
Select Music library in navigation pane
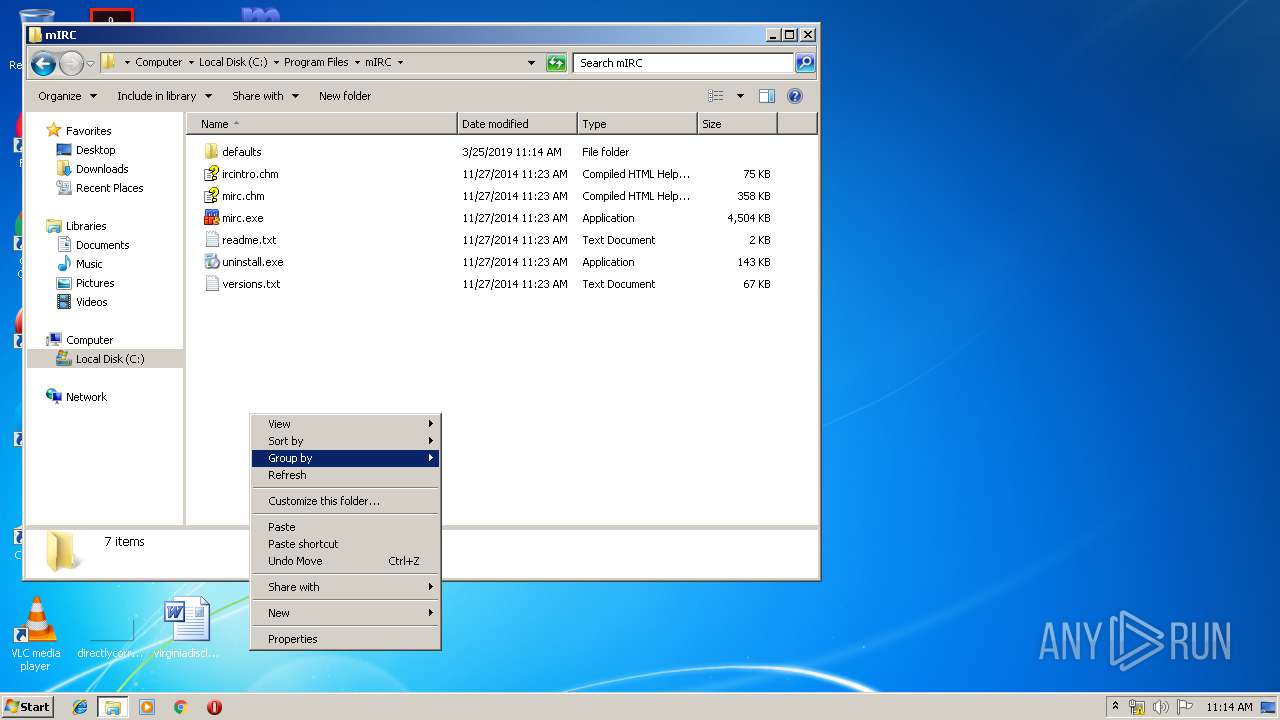pos(89,264)
